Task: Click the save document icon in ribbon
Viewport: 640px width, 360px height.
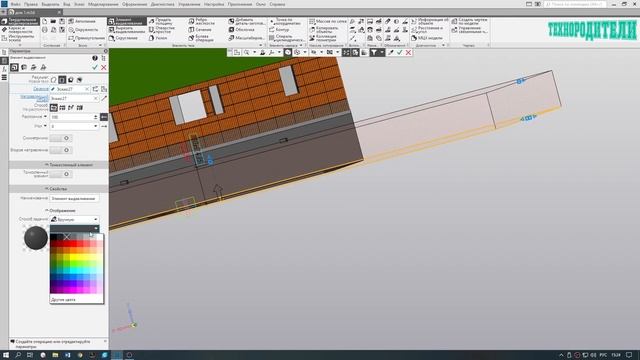Action: click(62, 21)
